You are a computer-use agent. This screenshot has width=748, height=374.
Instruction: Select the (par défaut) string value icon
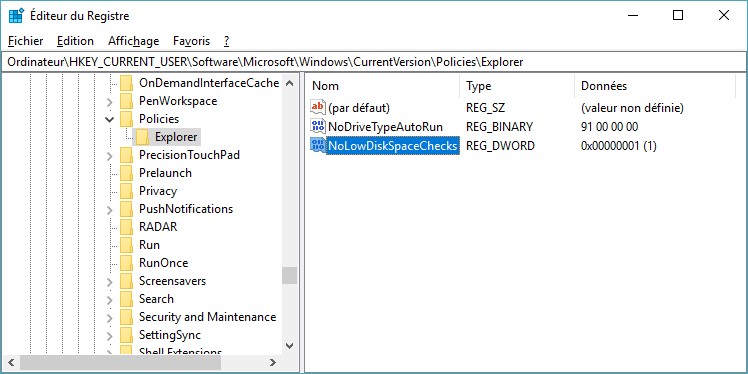[x=318, y=108]
